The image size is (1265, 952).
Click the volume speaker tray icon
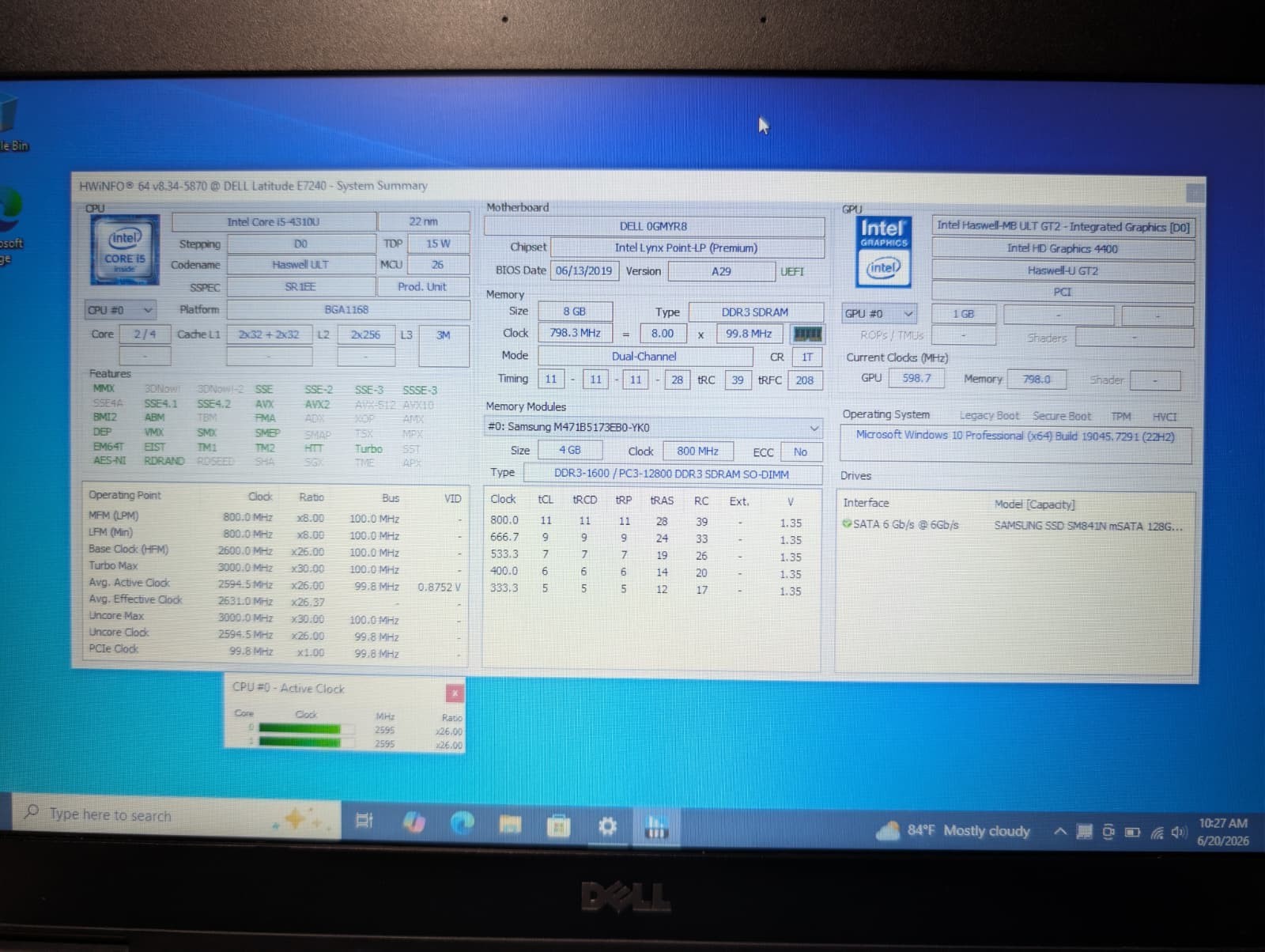(1179, 833)
